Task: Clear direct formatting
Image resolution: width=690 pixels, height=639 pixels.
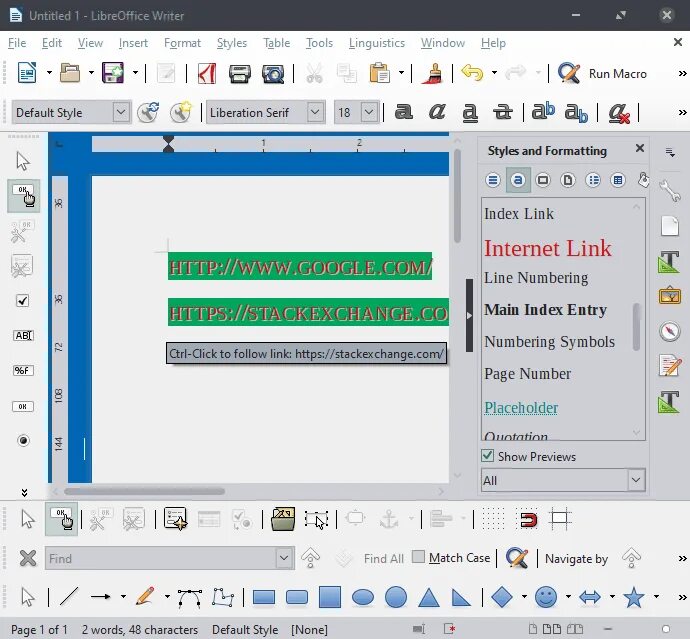Action: click(619, 113)
